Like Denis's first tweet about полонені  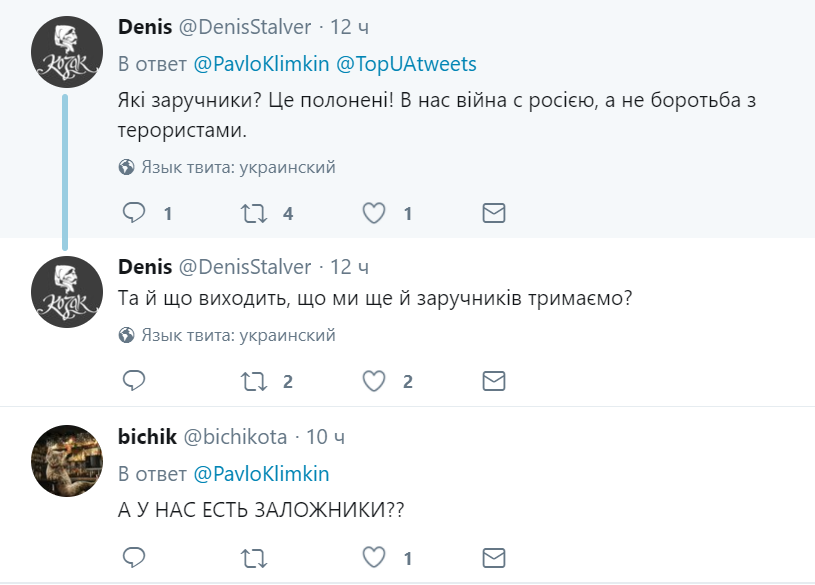pos(374,213)
